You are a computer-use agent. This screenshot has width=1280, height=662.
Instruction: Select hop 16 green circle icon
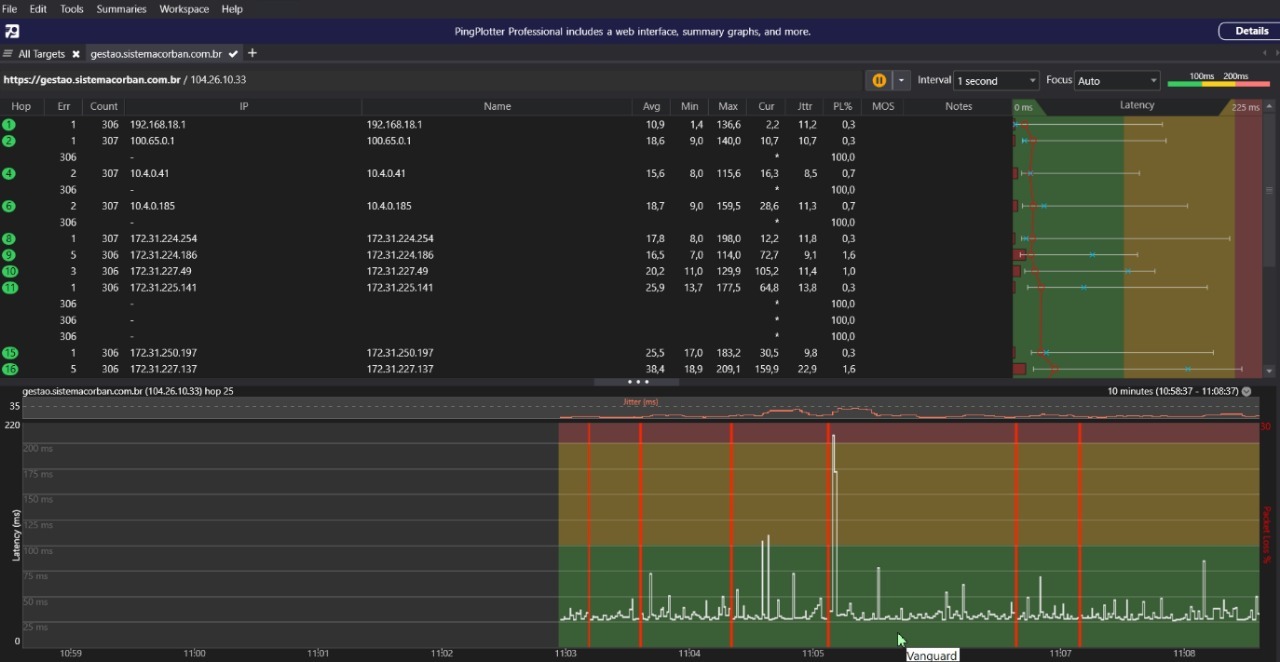pyautogui.click(x=10, y=369)
